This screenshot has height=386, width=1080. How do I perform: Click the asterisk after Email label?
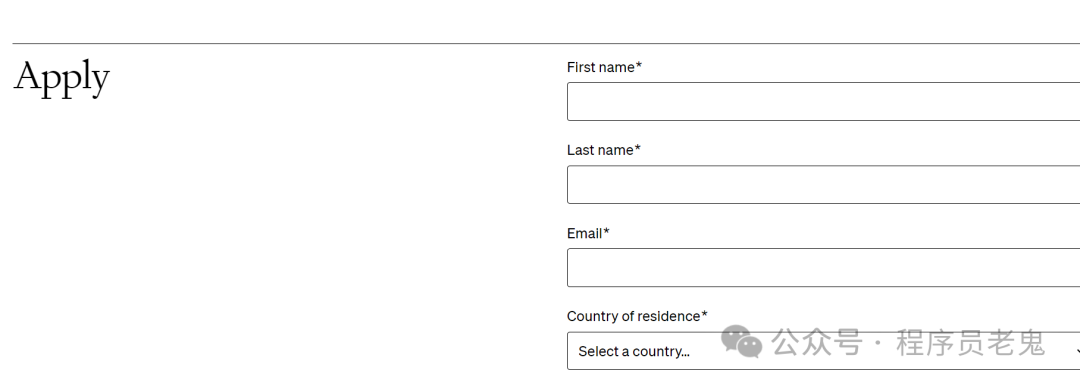606,232
